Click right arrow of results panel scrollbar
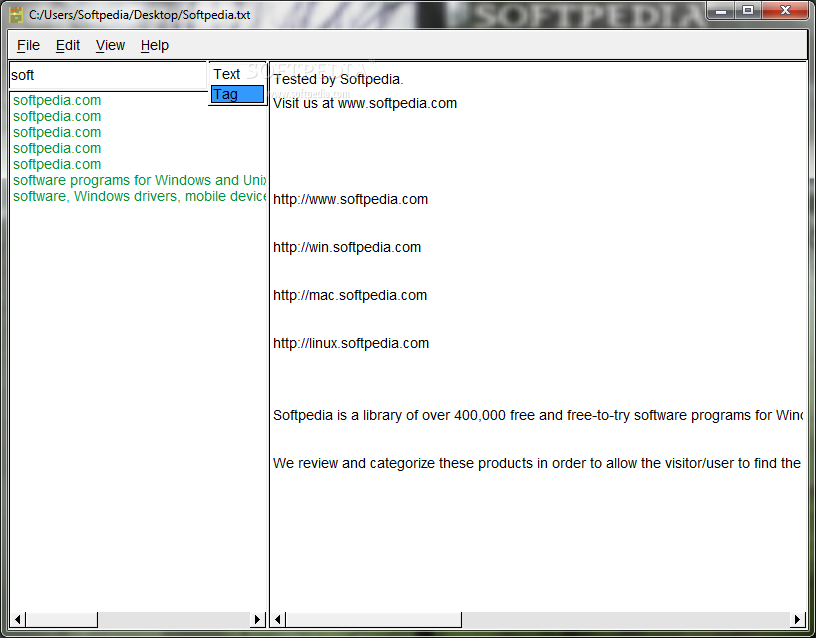 point(257,619)
